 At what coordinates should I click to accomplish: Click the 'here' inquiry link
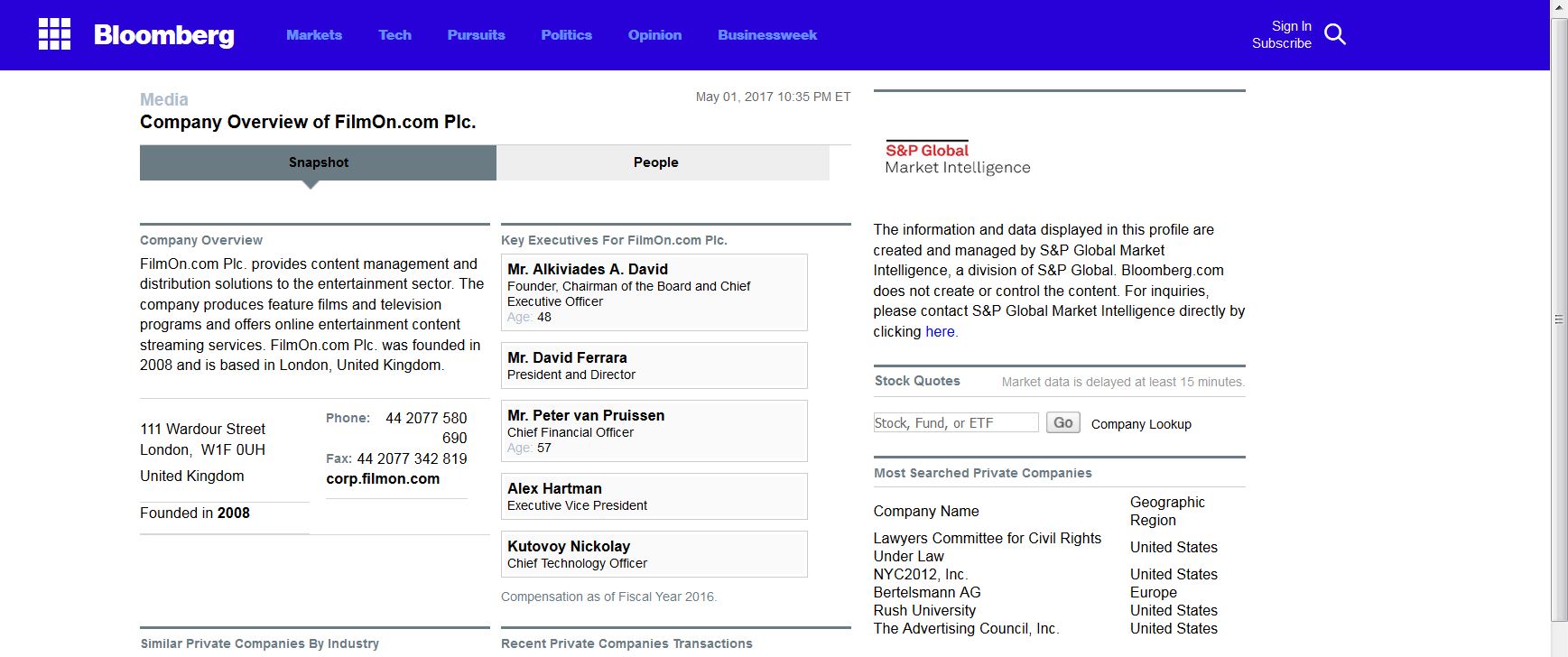tap(940, 331)
